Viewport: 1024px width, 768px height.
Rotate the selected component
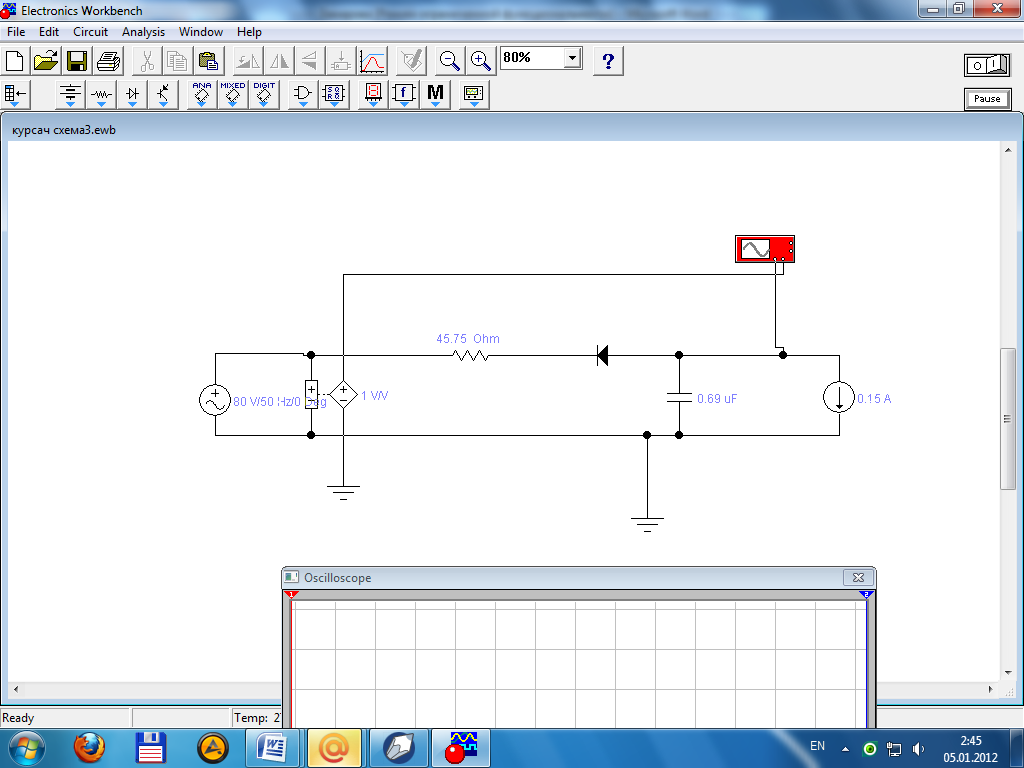[x=248, y=61]
